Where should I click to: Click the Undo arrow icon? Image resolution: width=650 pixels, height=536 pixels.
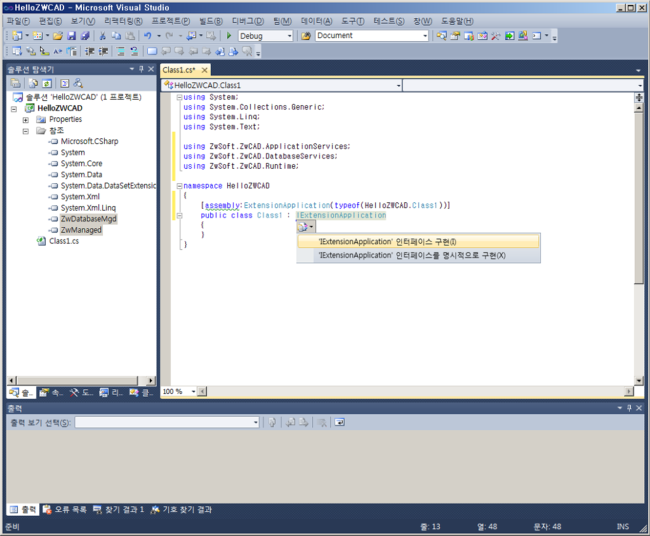tap(148, 36)
